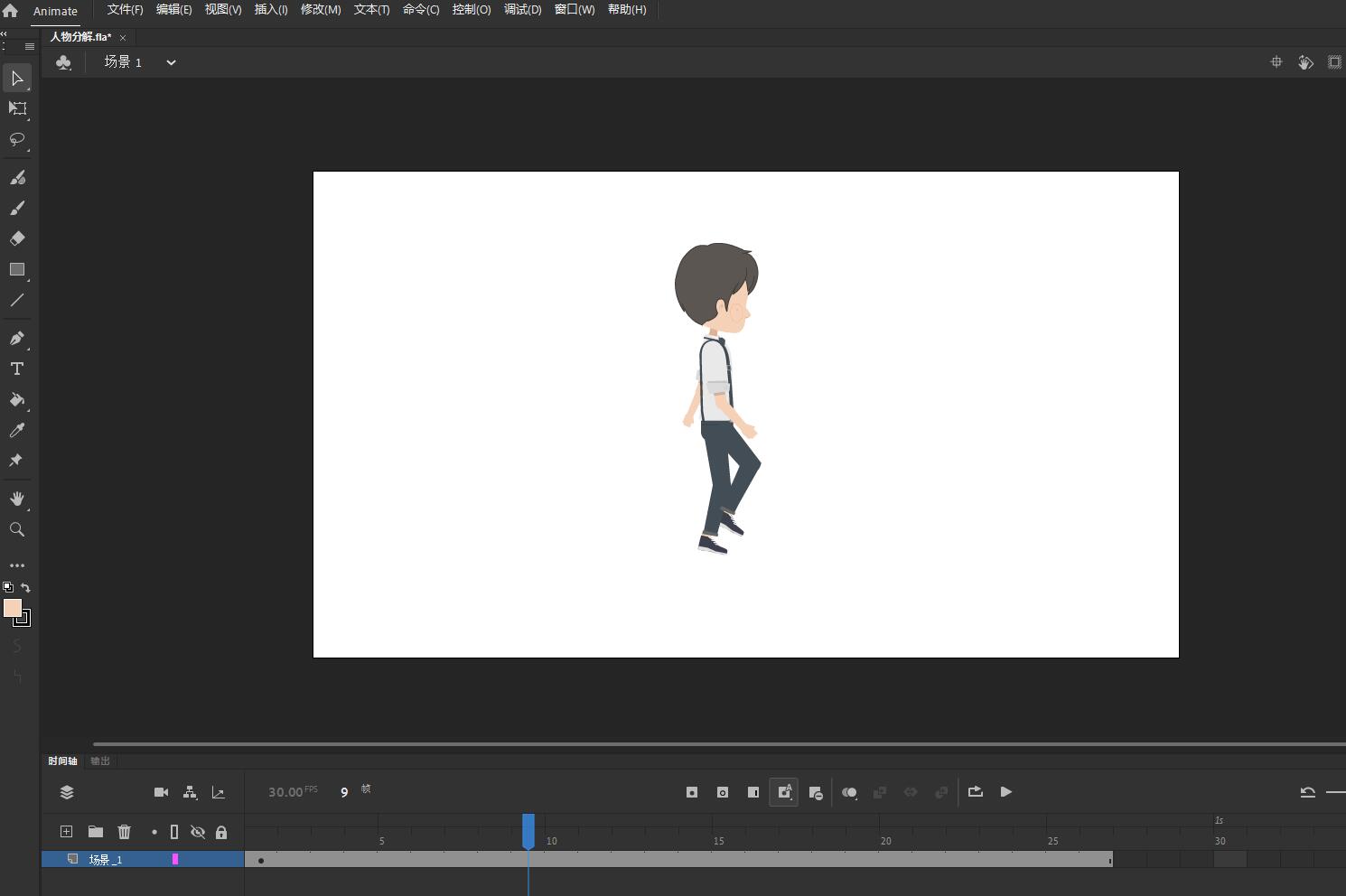Select the Rectangle tool
Viewport: 1346px width, 896px height.
pyautogui.click(x=16, y=269)
